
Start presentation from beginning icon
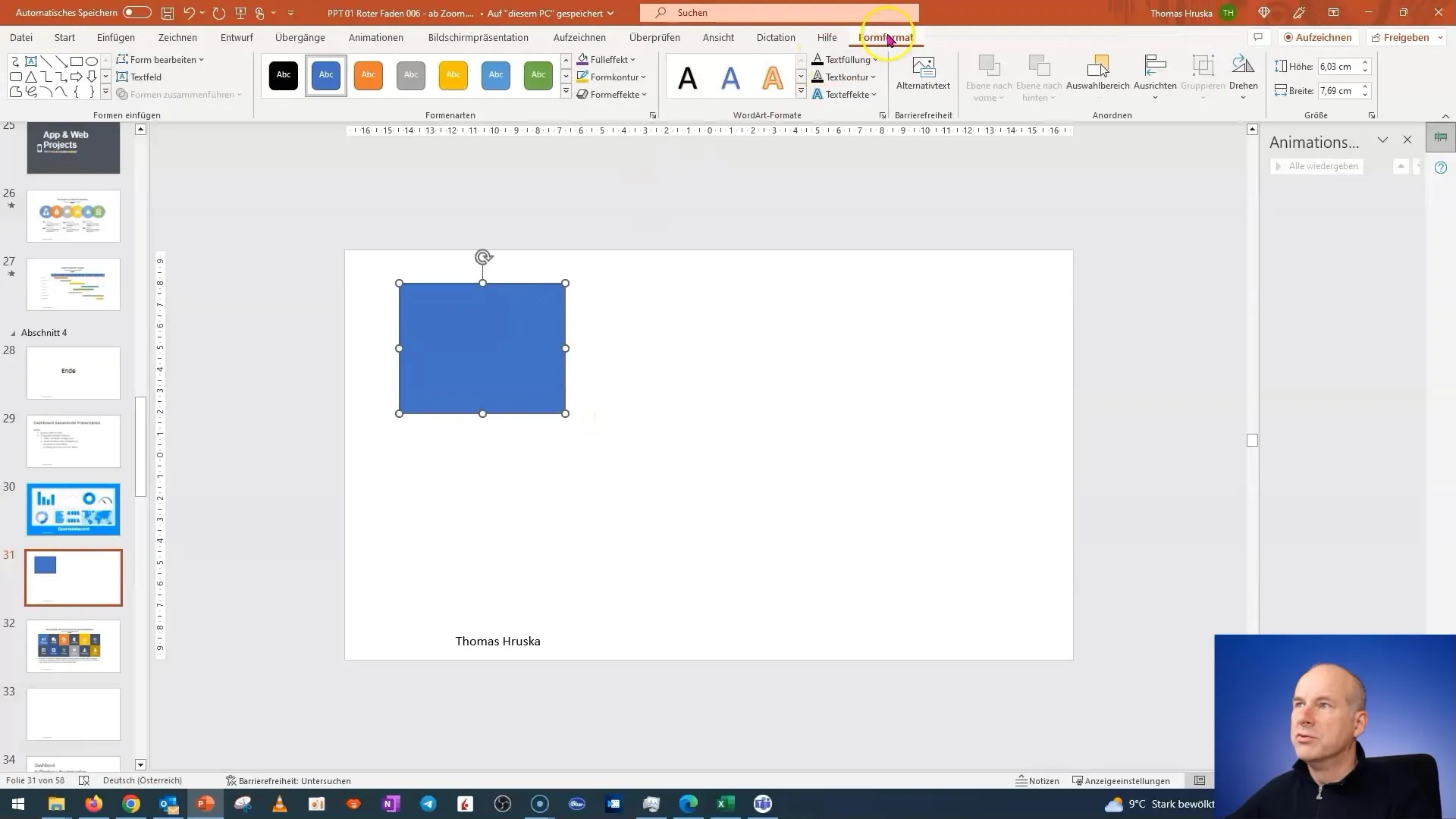[x=240, y=13]
